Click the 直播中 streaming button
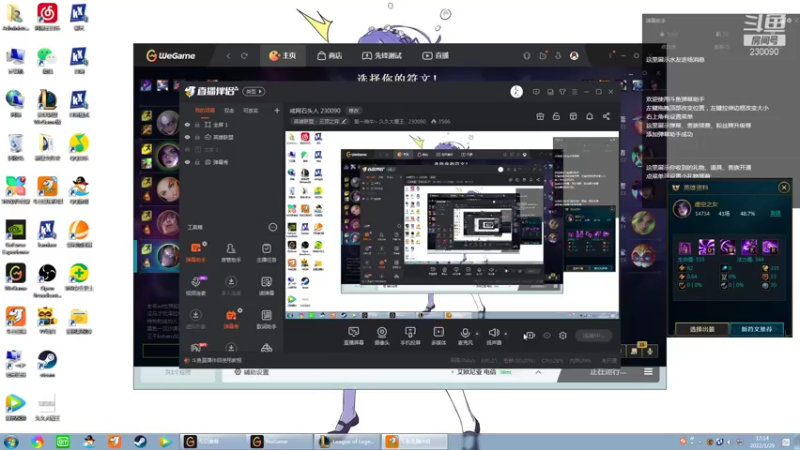The width and height of the screenshot is (800, 450). click(x=594, y=336)
